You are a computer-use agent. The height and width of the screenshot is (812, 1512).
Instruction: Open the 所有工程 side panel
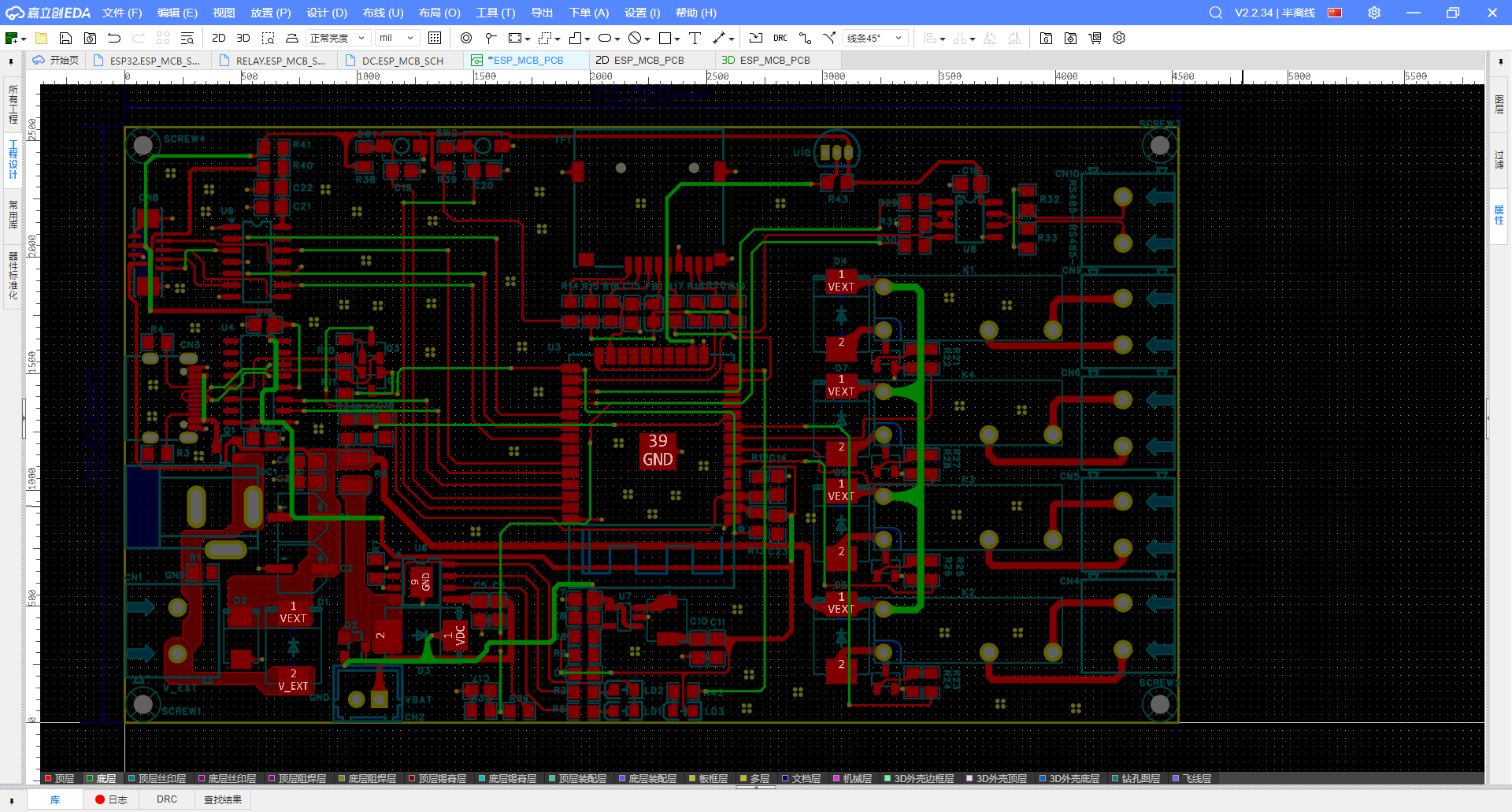[13, 104]
